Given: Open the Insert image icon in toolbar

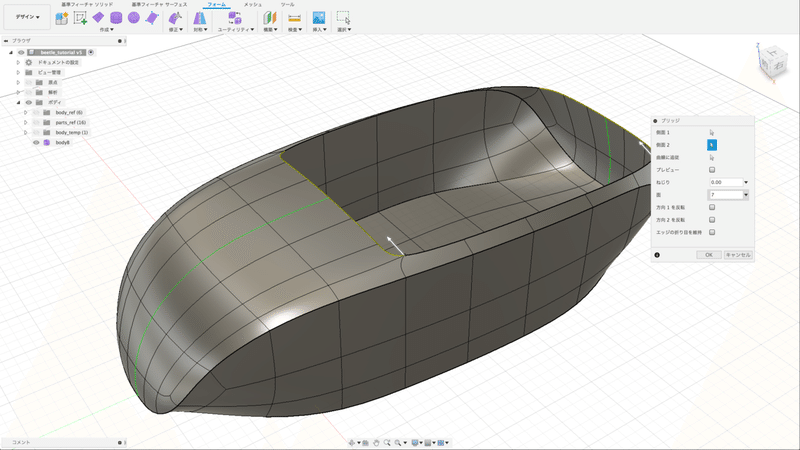Looking at the screenshot, I should click(x=318, y=18).
